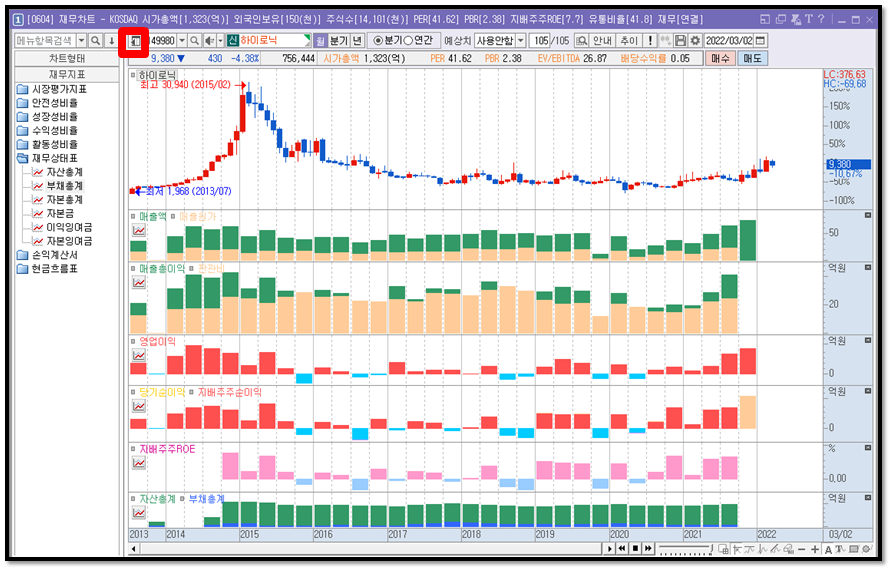
Task: Click the 매도 sell button
Action: [752, 58]
